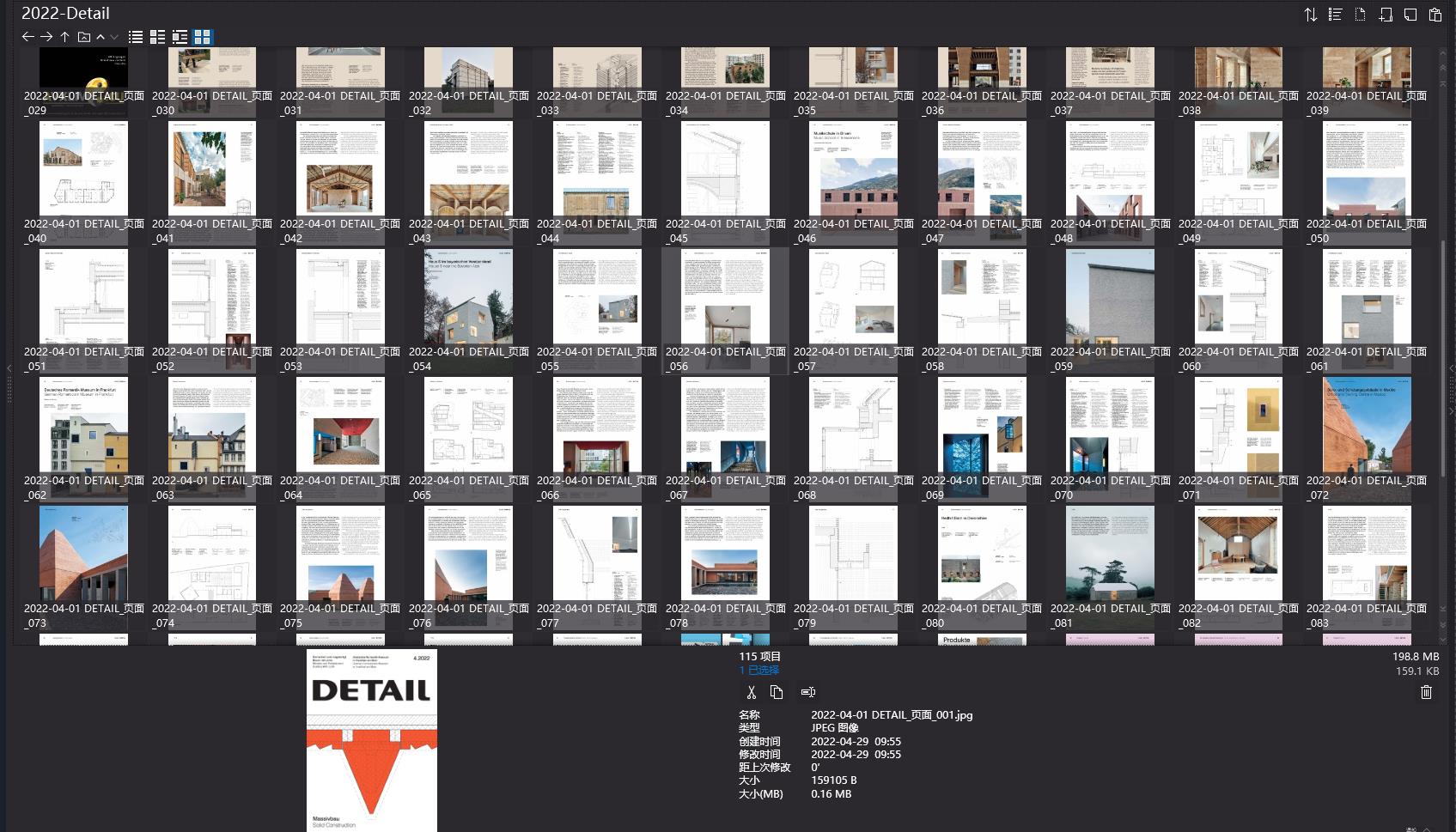This screenshot has height=832, width=1456.
Task: Copy the selected JPEG using the copy icon
Action: [777, 691]
